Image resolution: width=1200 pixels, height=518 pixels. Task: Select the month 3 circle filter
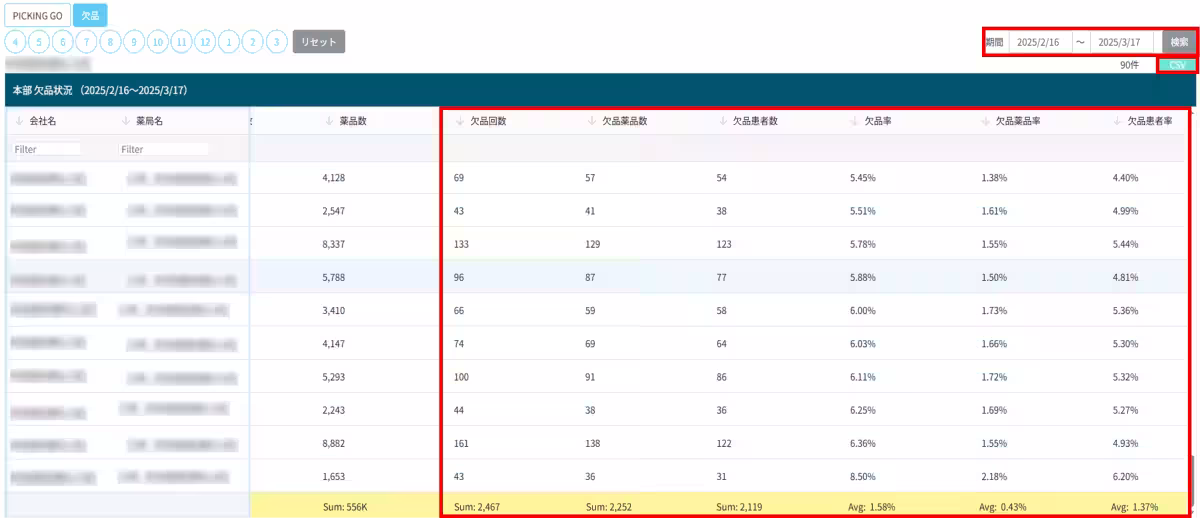tap(277, 42)
